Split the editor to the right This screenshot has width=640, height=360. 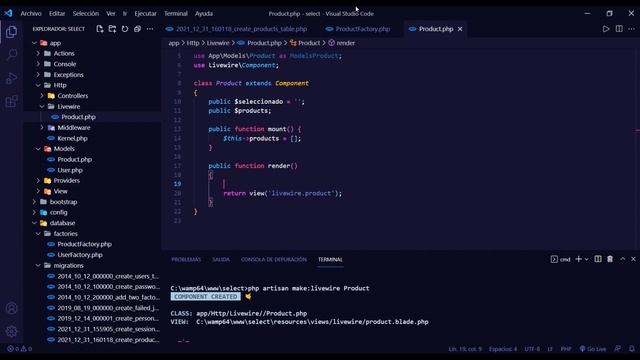(x=619, y=29)
